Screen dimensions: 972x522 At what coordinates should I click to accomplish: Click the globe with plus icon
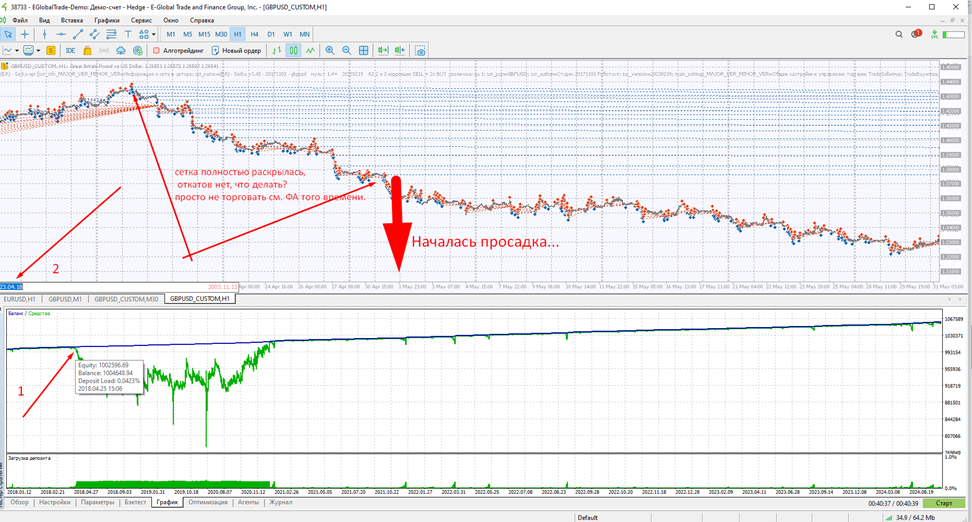click(138, 51)
